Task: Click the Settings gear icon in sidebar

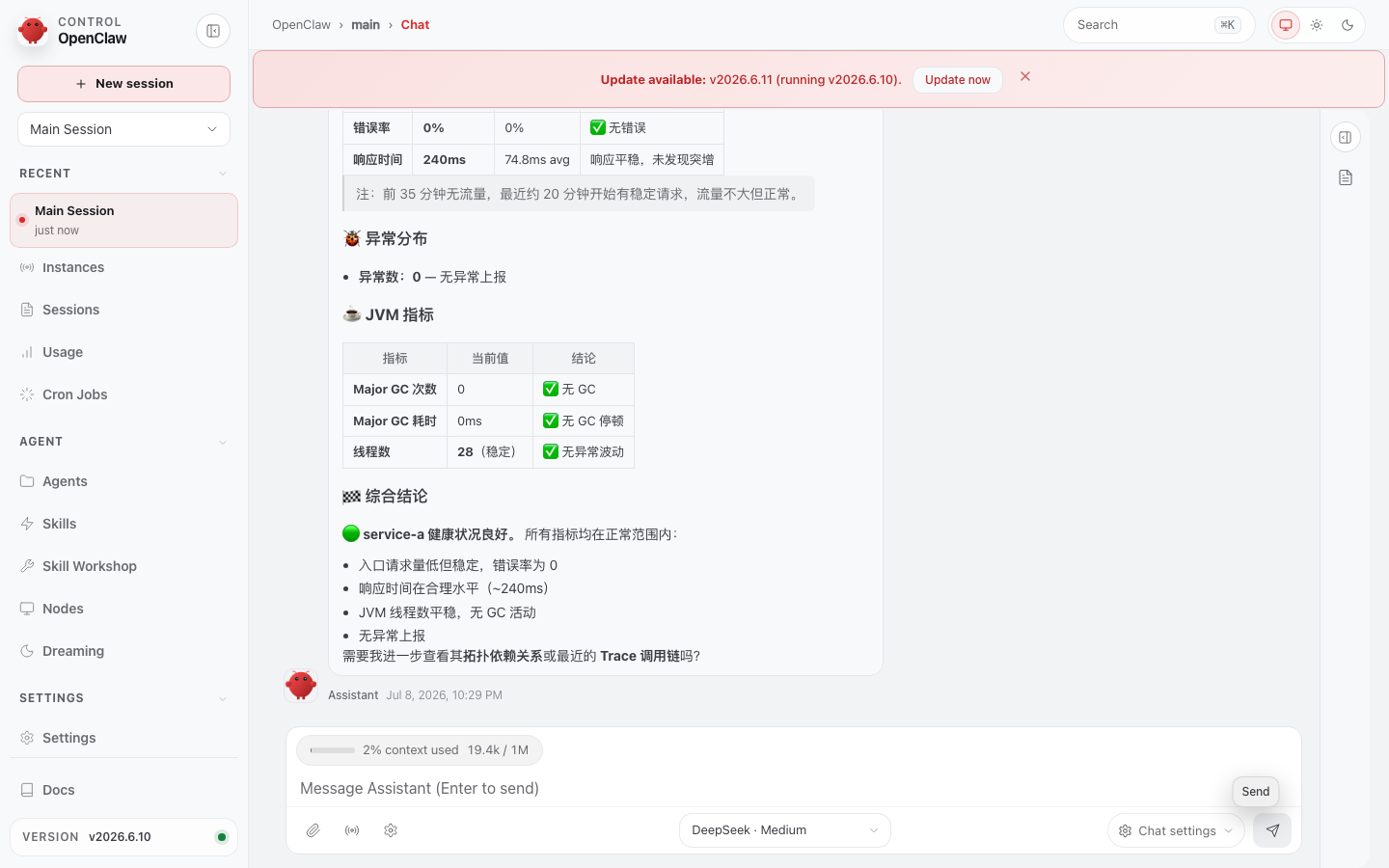Action: coord(27,738)
